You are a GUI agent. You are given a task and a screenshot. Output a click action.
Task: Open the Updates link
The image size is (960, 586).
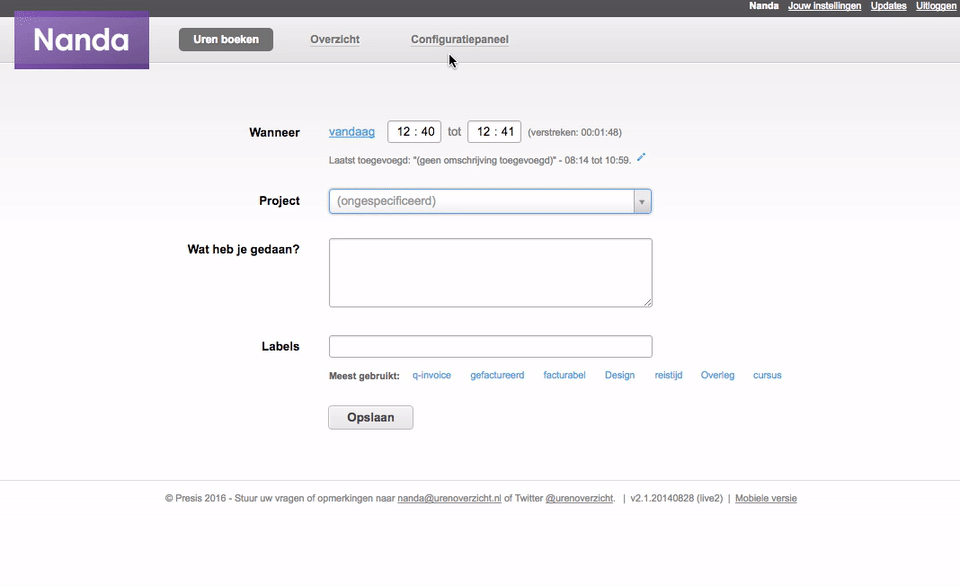coord(888,6)
